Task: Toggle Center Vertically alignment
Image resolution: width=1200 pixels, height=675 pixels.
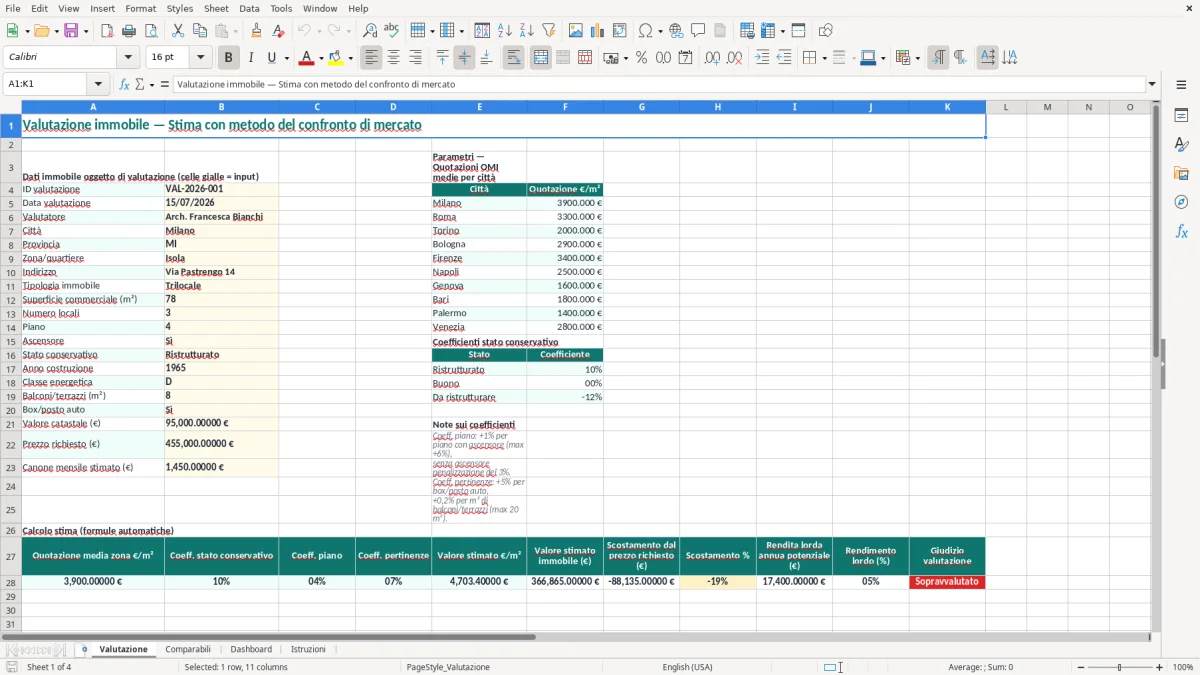Action: click(x=464, y=58)
